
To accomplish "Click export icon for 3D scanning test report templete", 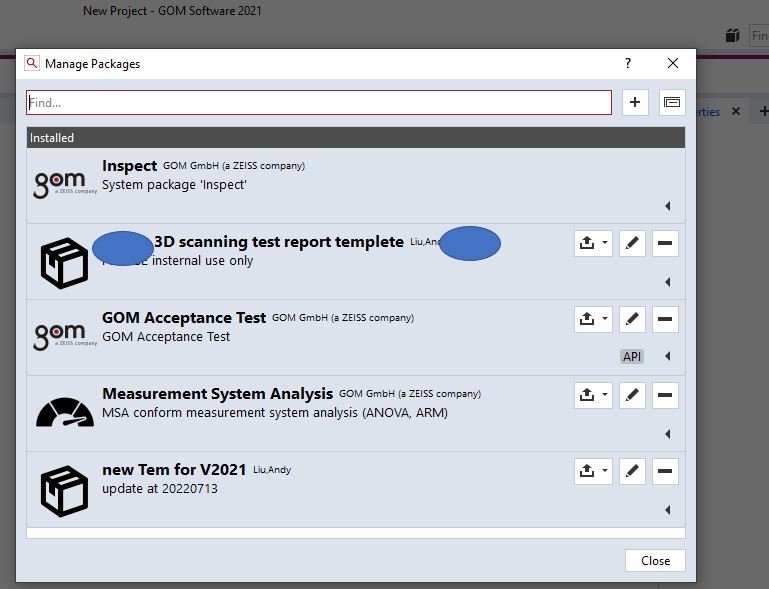I will pos(587,243).
